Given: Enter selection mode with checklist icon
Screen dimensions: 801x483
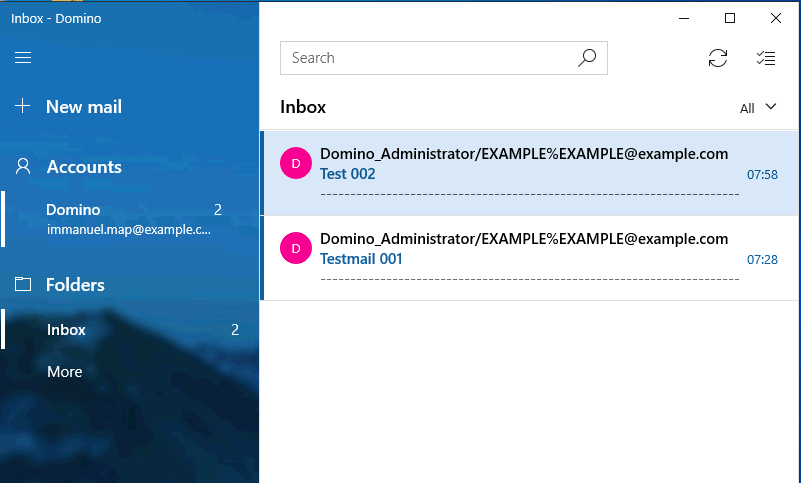Looking at the screenshot, I should 766,58.
